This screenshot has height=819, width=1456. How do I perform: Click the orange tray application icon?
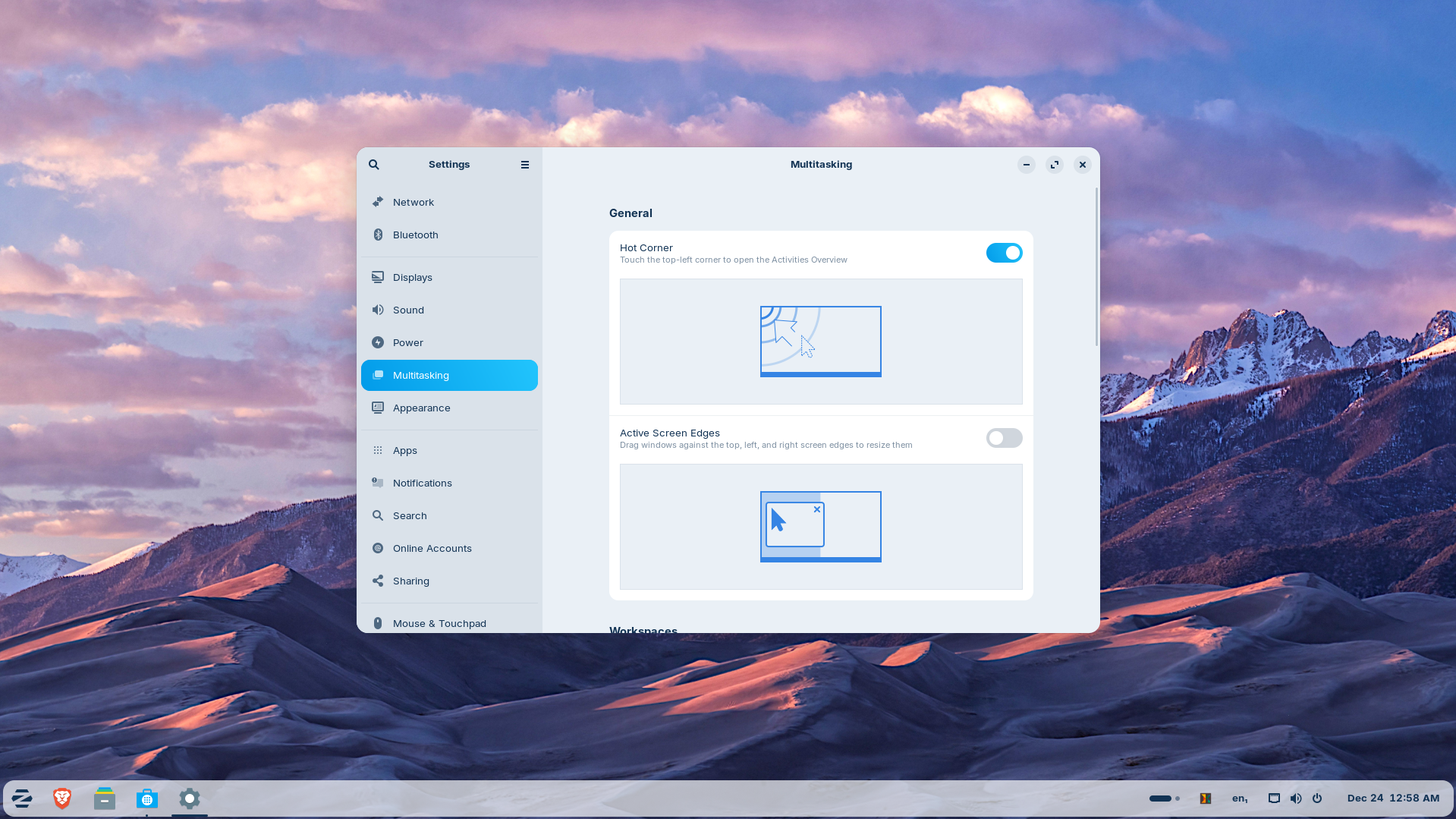[1205, 799]
